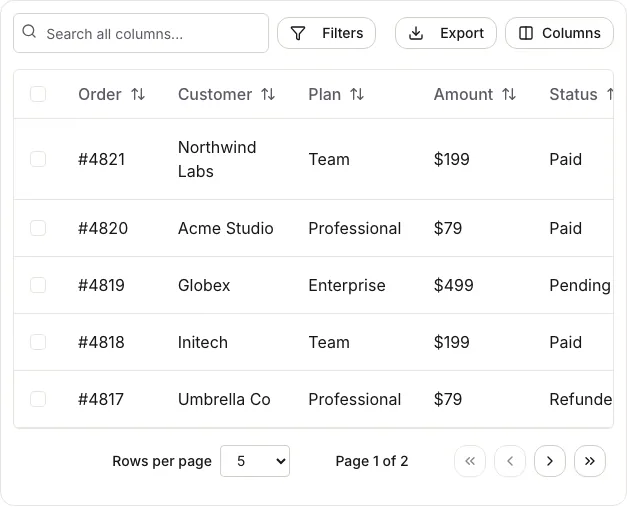
Task: Click the Northwind Labs customer cell
Action: coord(217,159)
